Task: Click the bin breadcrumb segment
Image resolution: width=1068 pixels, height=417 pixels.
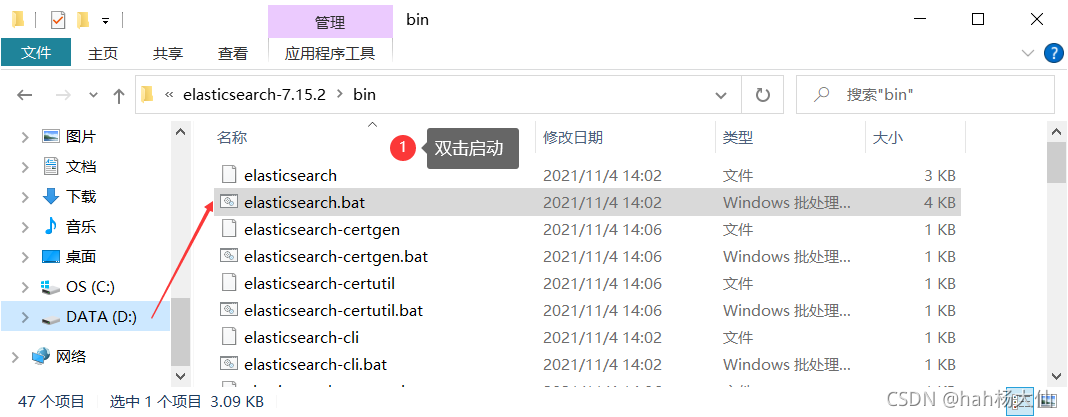Action: (364, 95)
